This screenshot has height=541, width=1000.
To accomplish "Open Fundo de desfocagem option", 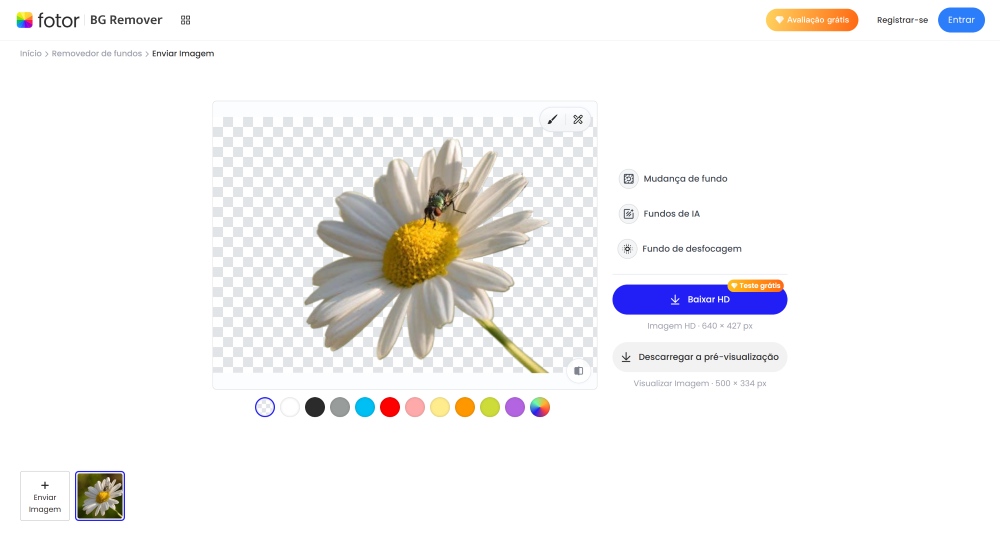I will [x=680, y=249].
